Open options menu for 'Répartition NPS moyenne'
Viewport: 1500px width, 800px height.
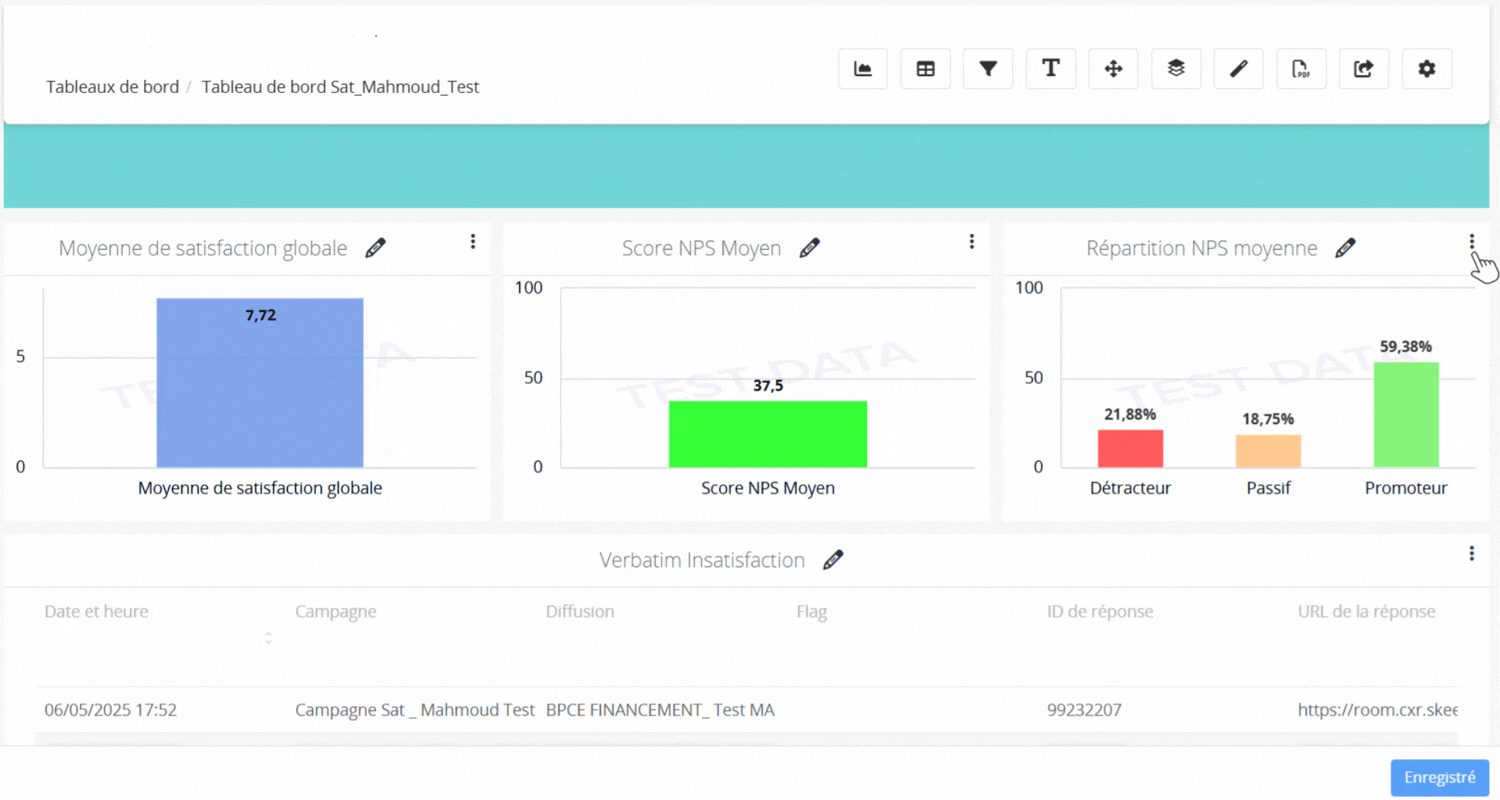point(1471,242)
